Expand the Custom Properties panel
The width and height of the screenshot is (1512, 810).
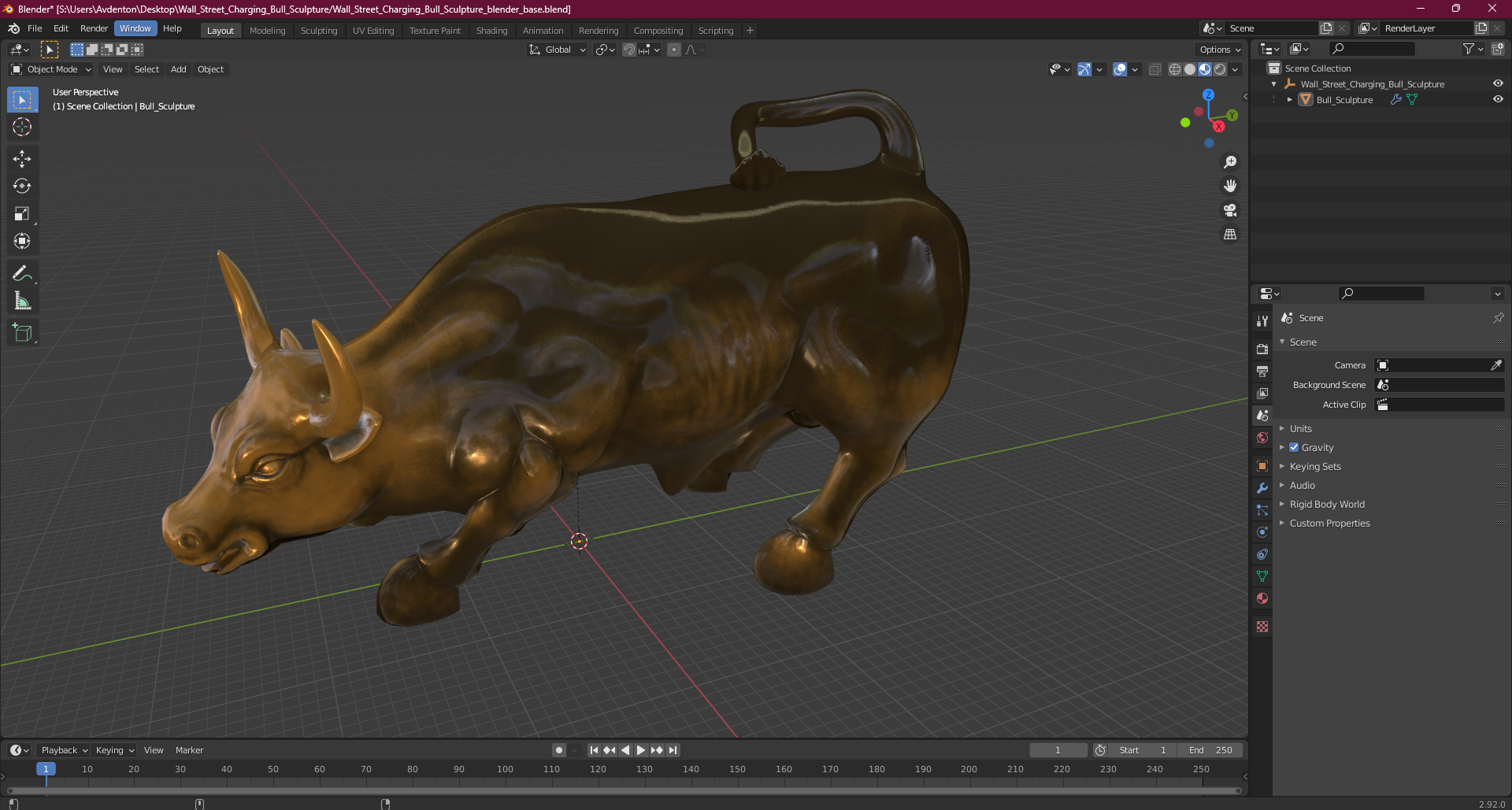[1329, 523]
